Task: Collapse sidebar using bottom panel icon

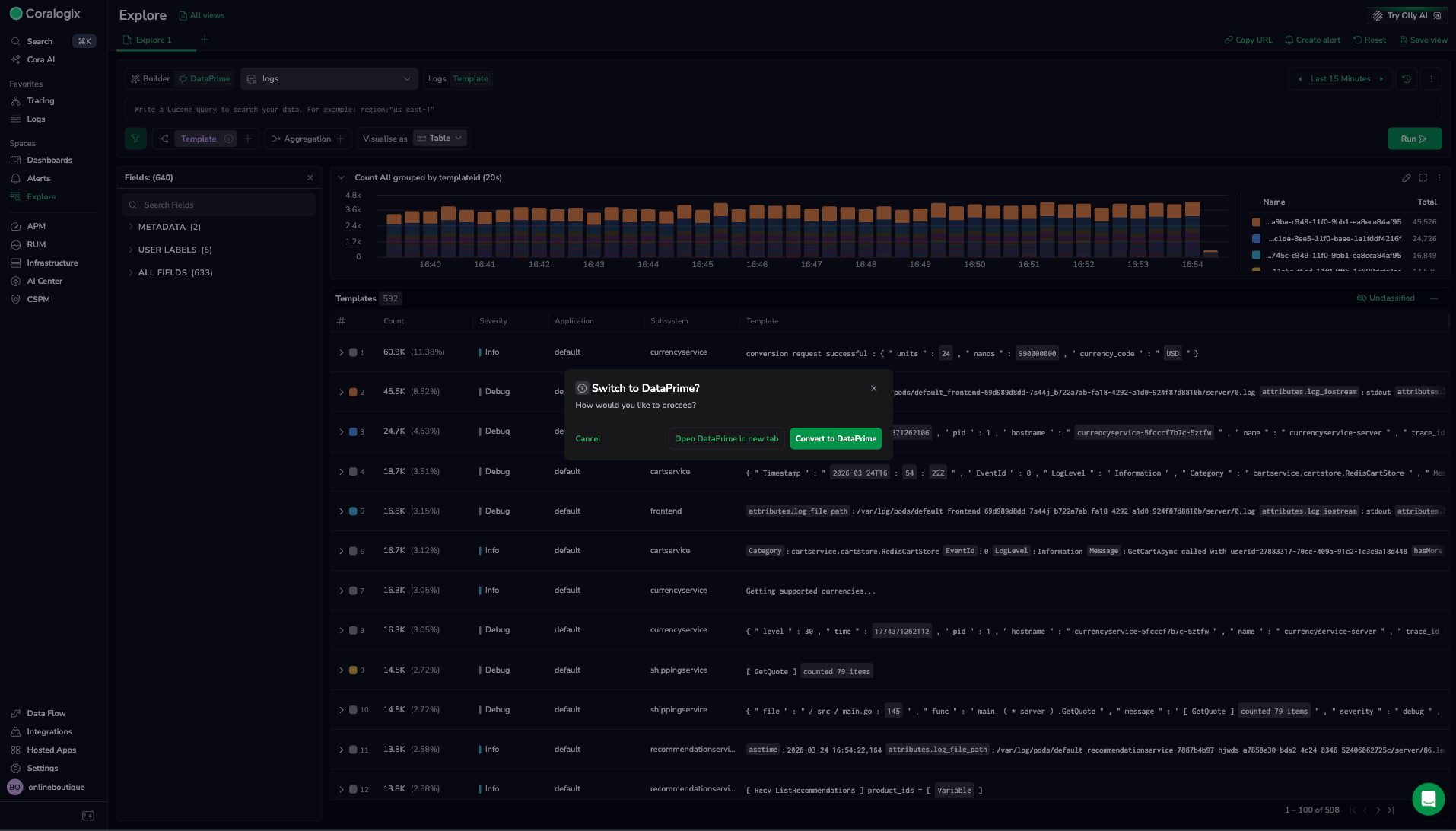Action: click(x=88, y=816)
